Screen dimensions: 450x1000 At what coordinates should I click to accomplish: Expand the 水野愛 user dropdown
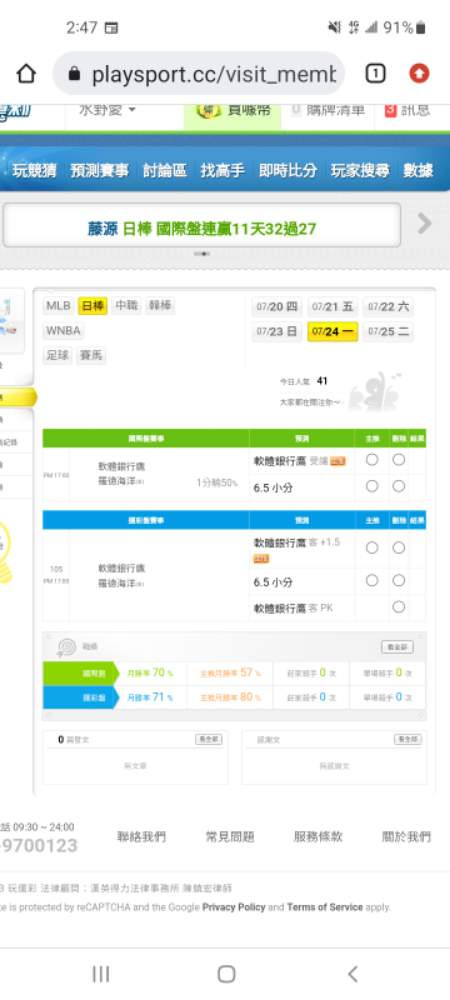click(x=107, y=110)
